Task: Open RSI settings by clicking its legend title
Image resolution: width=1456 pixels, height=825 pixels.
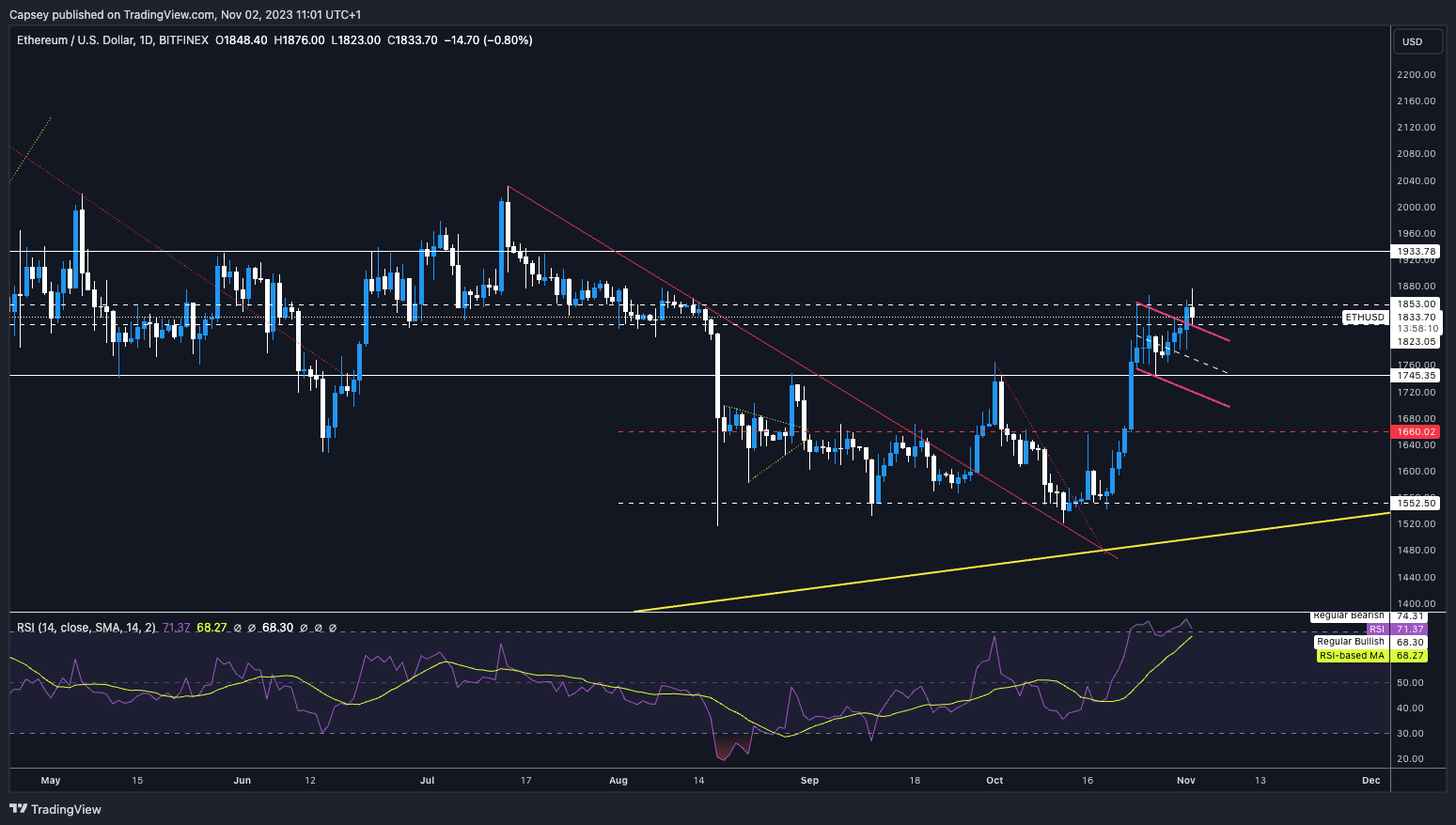Action: 85,627
